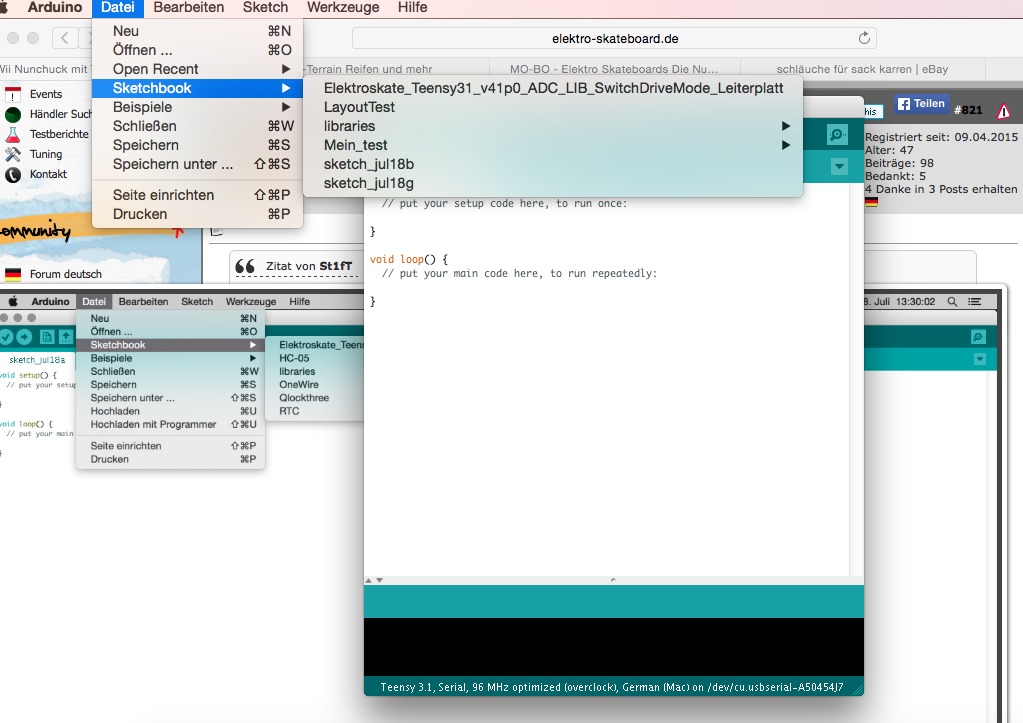Click the elektro-skateboard.de address field
This screenshot has width=1023, height=723.
(615, 38)
